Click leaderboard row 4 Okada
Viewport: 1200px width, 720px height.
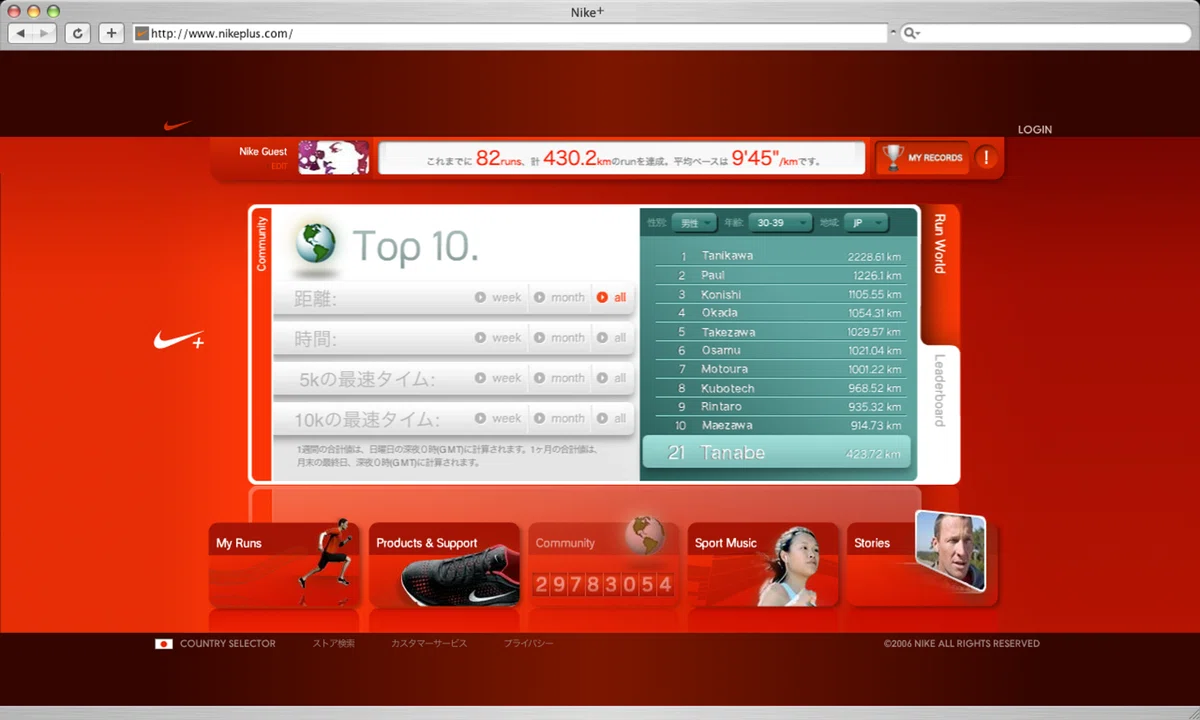point(781,313)
